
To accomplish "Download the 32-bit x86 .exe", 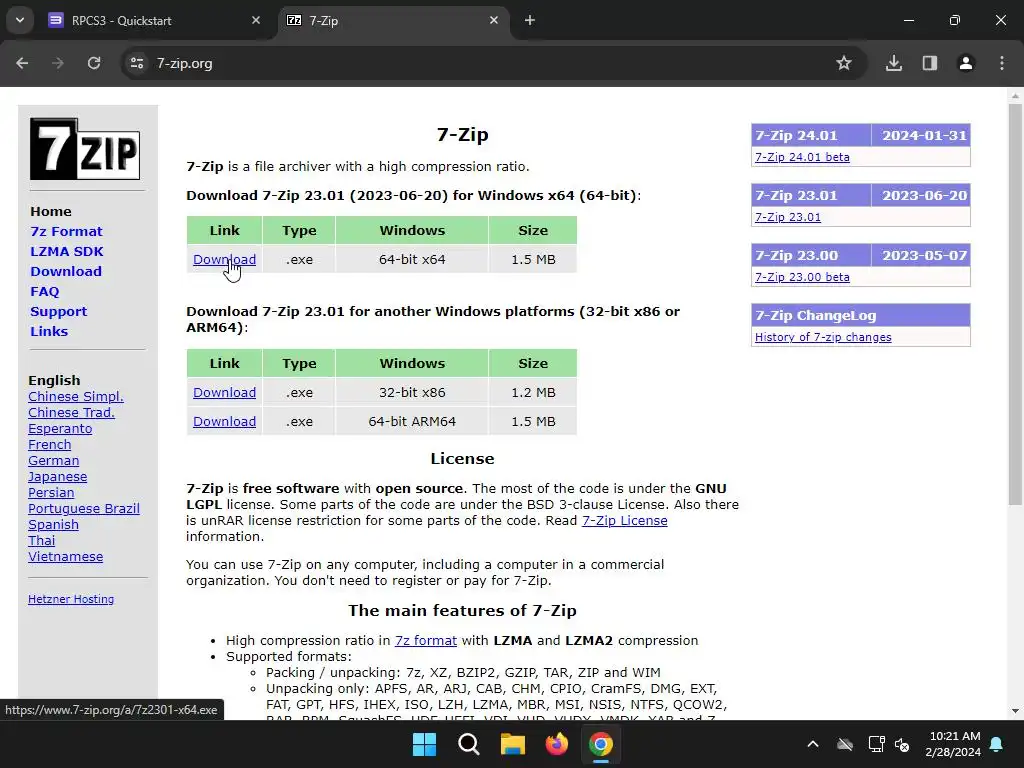I will click(x=224, y=392).
